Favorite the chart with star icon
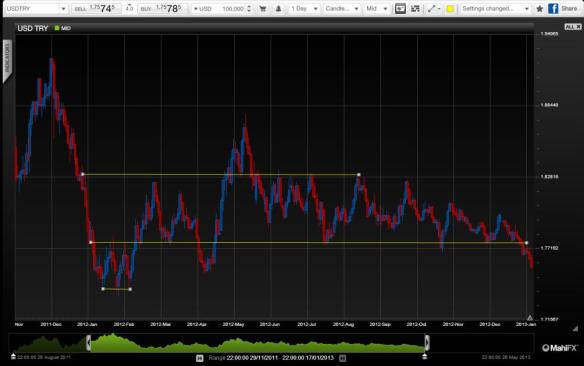 (x=539, y=9)
